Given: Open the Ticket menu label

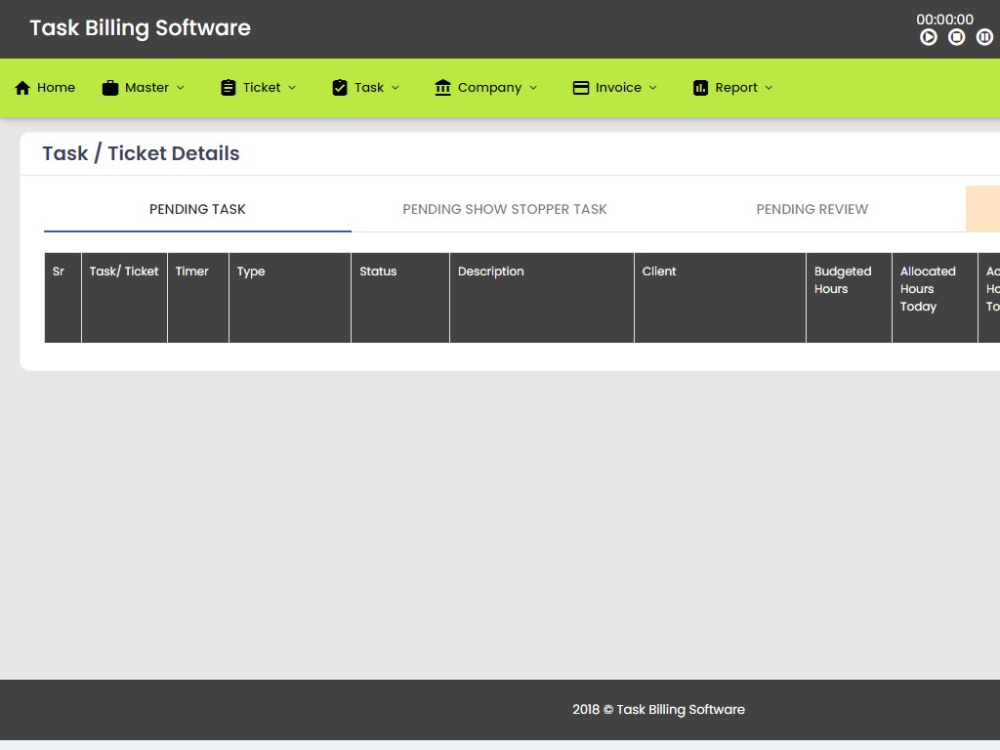Looking at the screenshot, I should tap(261, 87).
